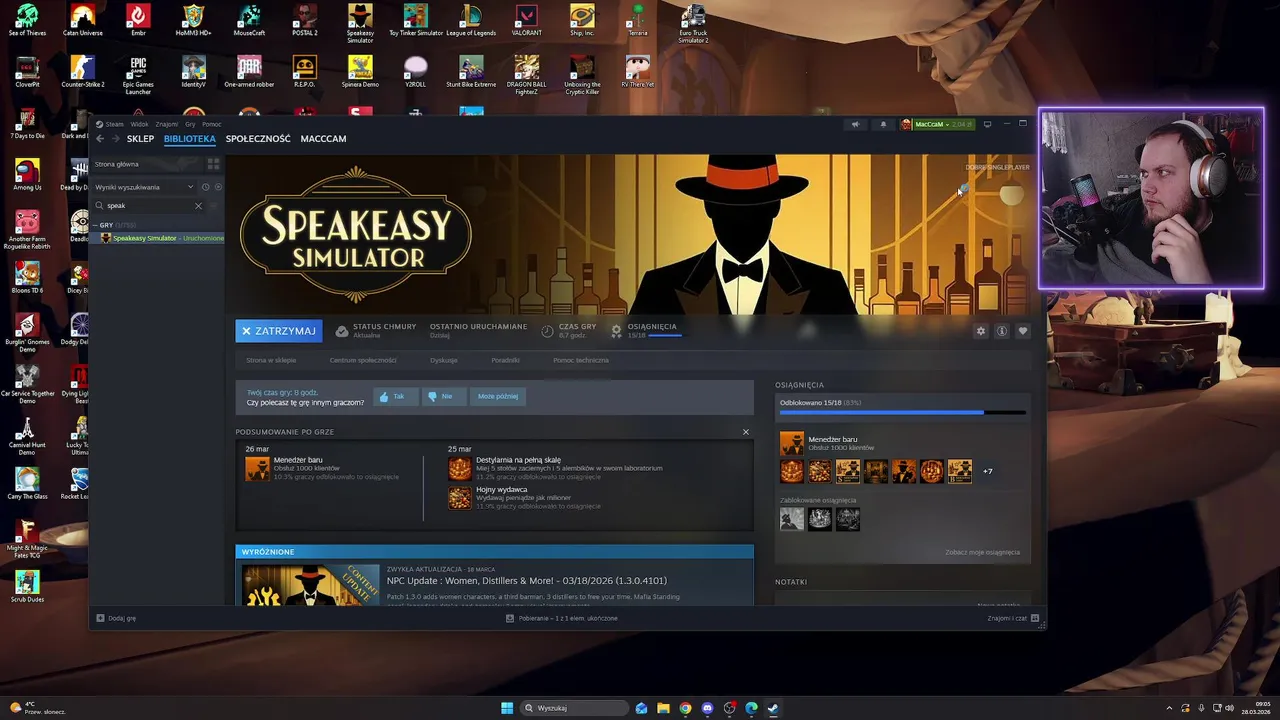Open Discord in taskbar

coord(707,708)
